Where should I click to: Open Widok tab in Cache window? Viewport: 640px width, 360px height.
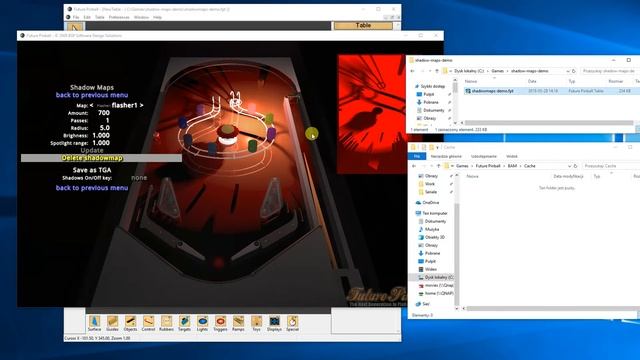(x=511, y=156)
